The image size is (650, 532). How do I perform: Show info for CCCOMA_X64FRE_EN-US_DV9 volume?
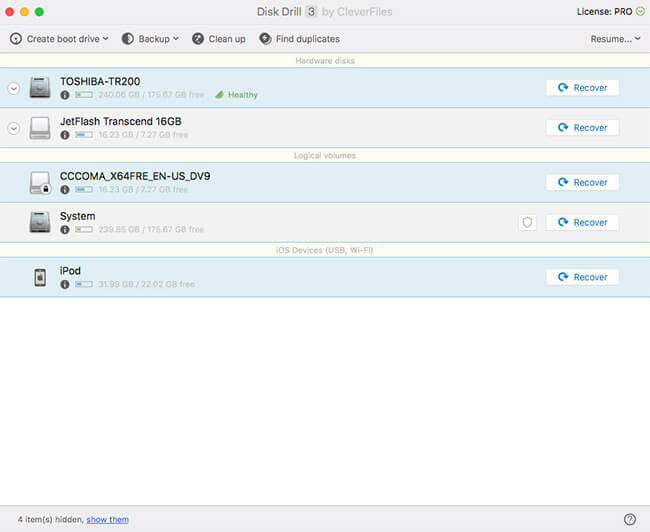click(x=65, y=189)
